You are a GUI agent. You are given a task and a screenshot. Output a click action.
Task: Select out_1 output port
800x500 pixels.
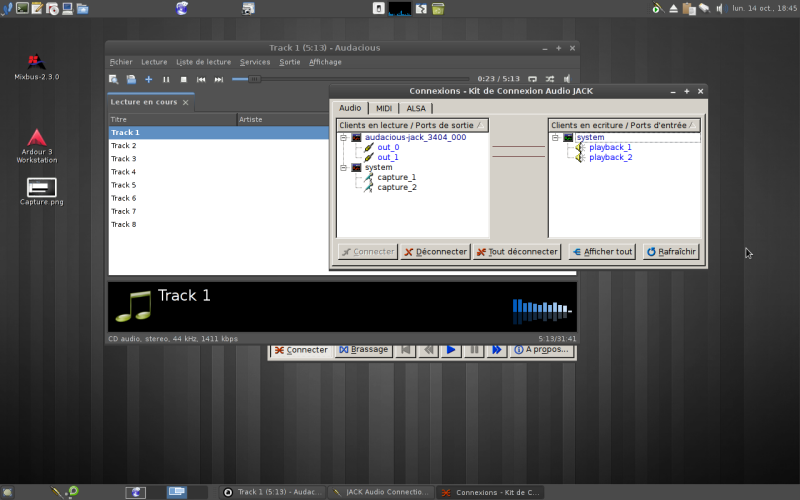(x=388, y=158)
